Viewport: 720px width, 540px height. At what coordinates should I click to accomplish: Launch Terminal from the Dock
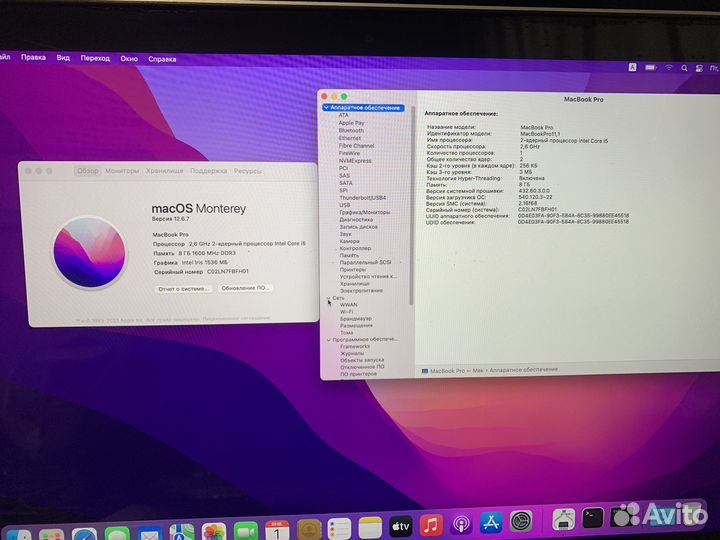(593, 518)
